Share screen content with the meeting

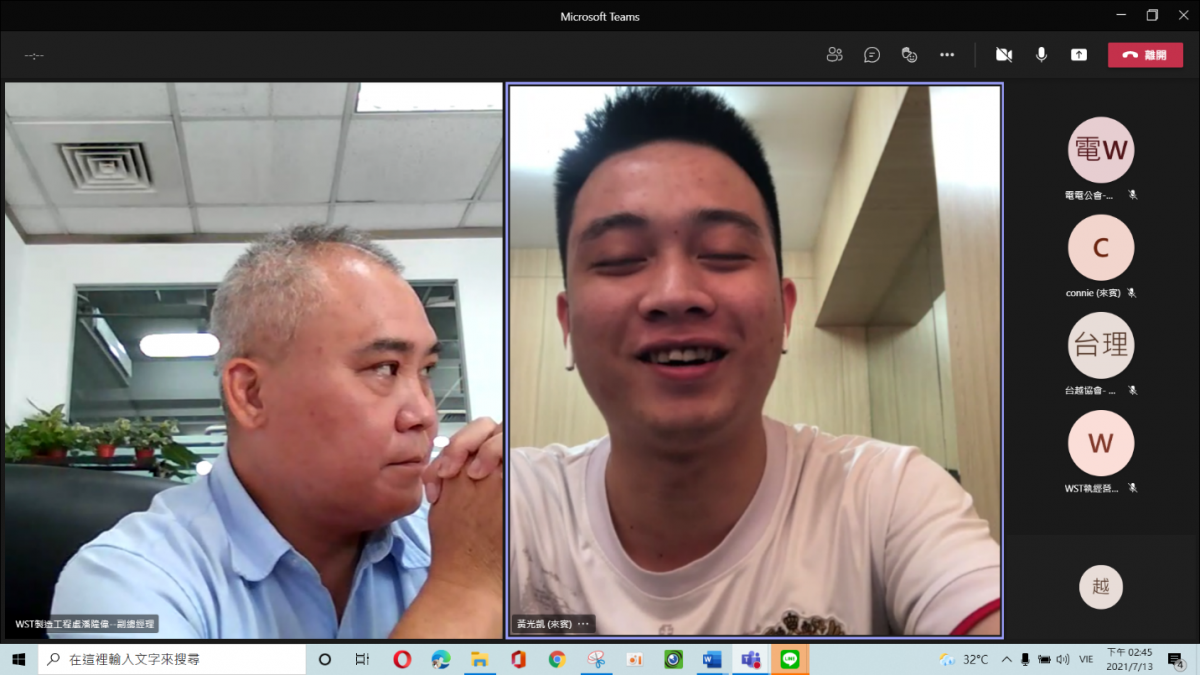(x=1079, y=55)
